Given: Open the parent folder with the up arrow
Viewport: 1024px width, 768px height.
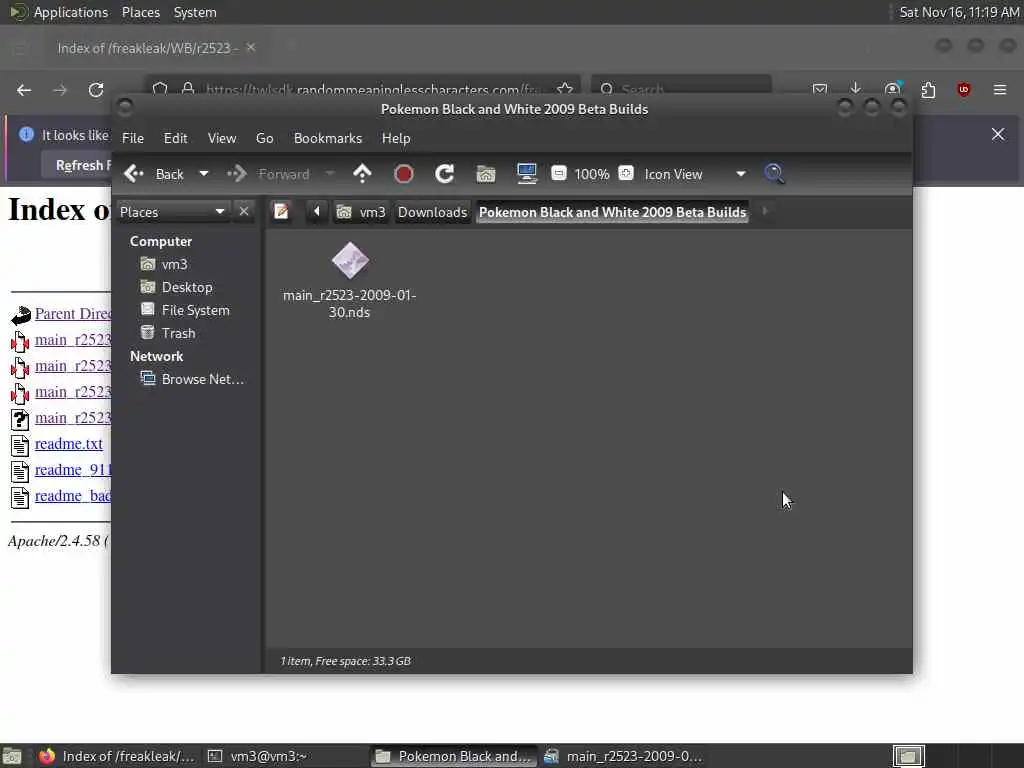Looking at the screenshot, I should [362, 174].
